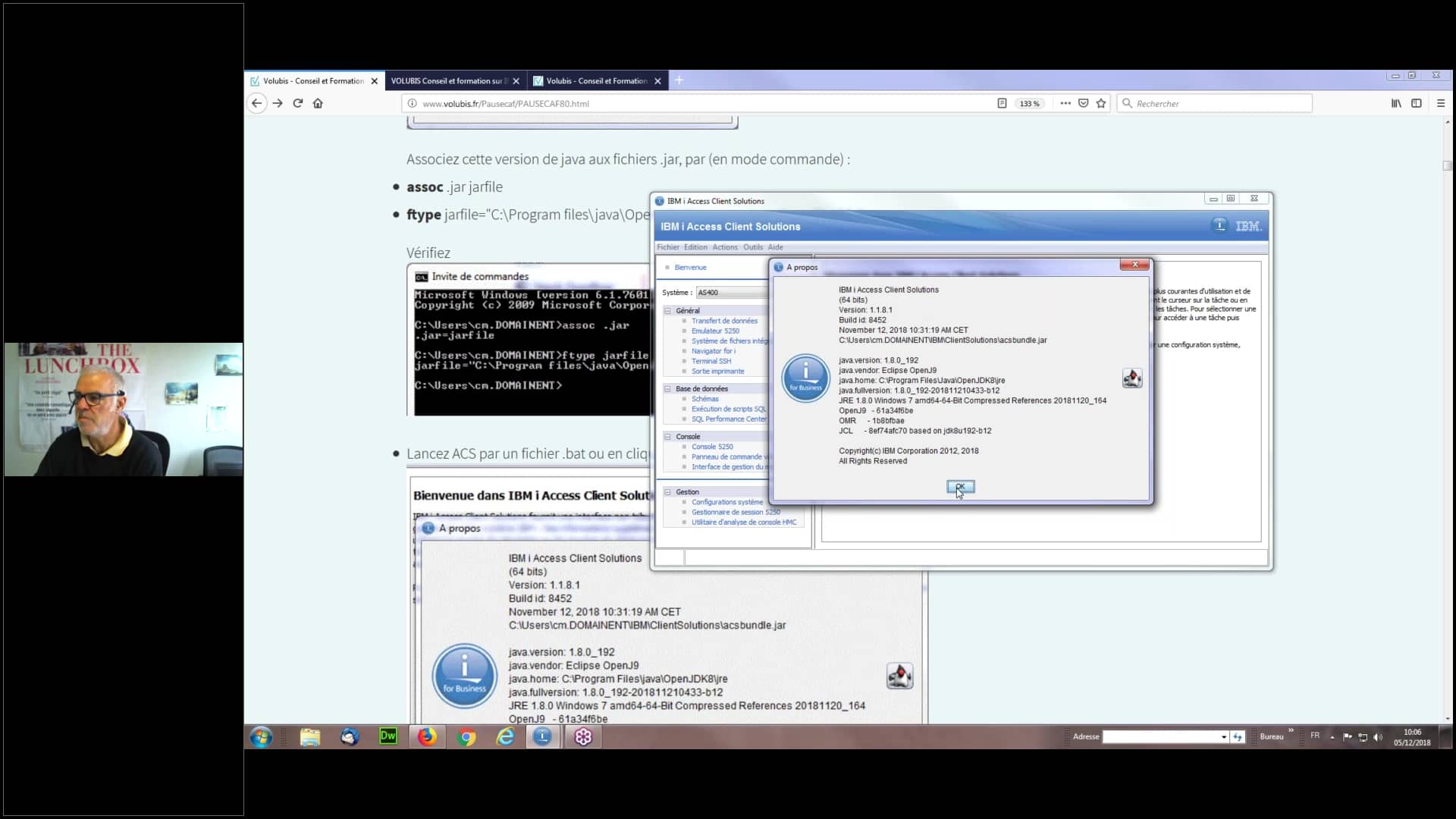Collapse the Console section in ACS
Screen dimensions: 1456x819
point(668,437)
